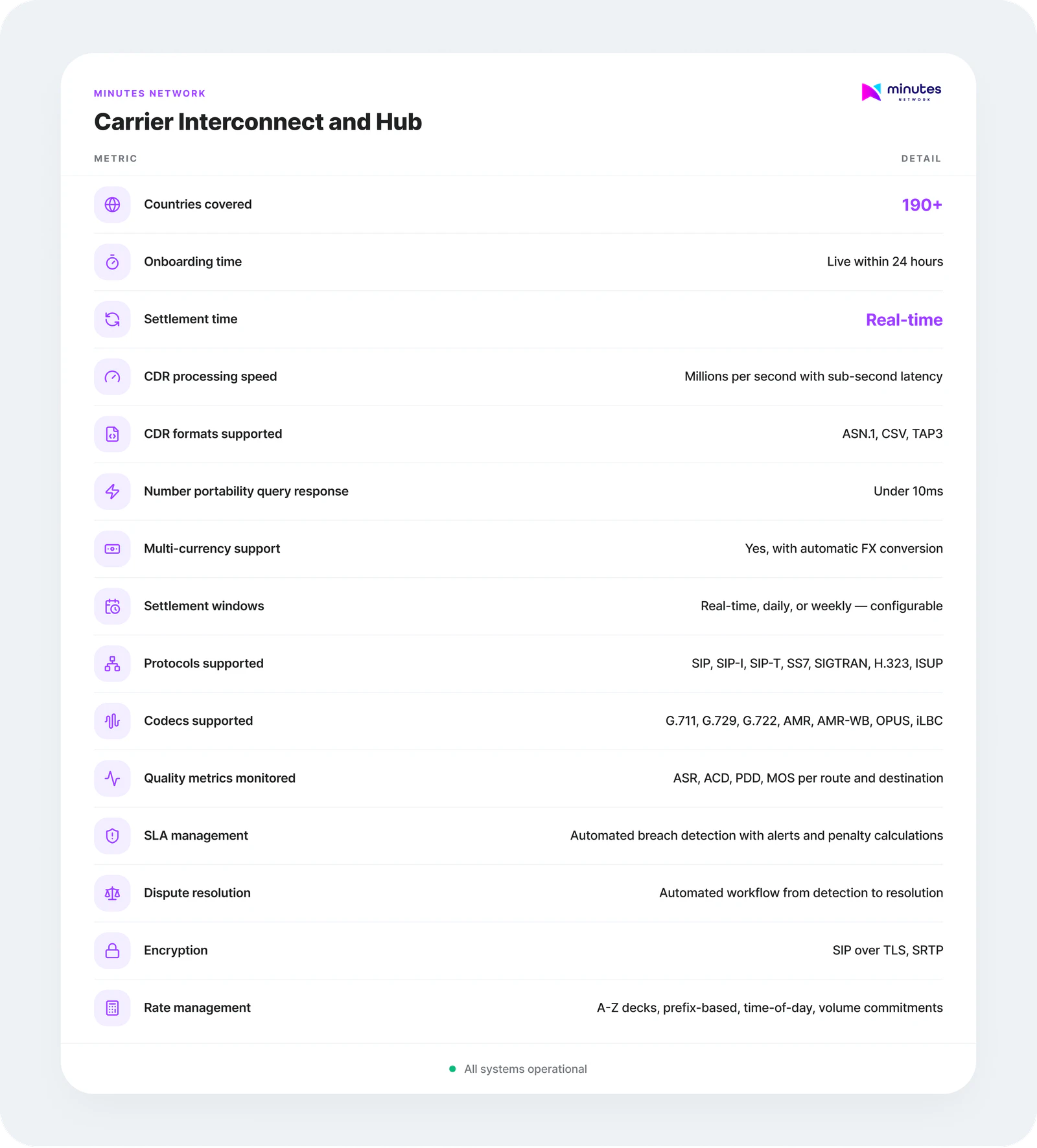Click the stopwatch icon for Onboarding time
The width and height of the screenshot is (1037, 1148).
tap(112, 262)
